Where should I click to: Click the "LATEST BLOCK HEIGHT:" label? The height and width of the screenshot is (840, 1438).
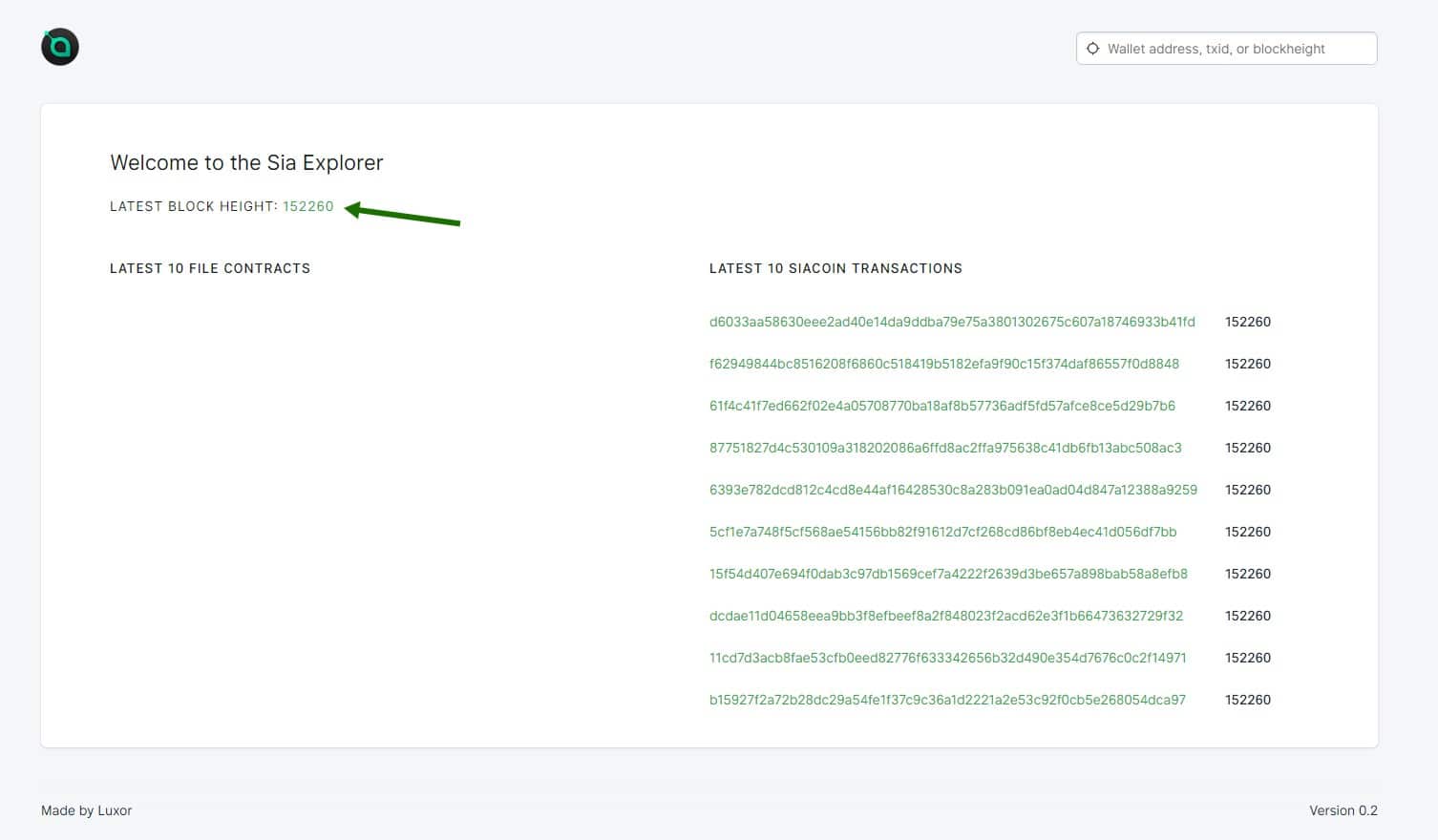point(194,206)
